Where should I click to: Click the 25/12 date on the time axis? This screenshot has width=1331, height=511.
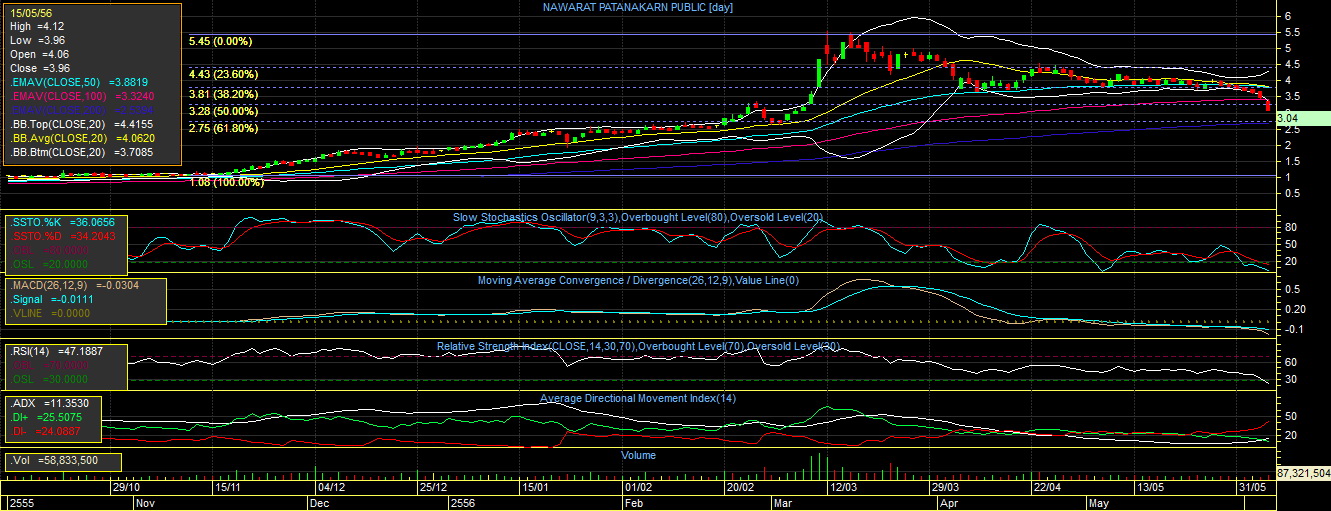coord(433,488)
